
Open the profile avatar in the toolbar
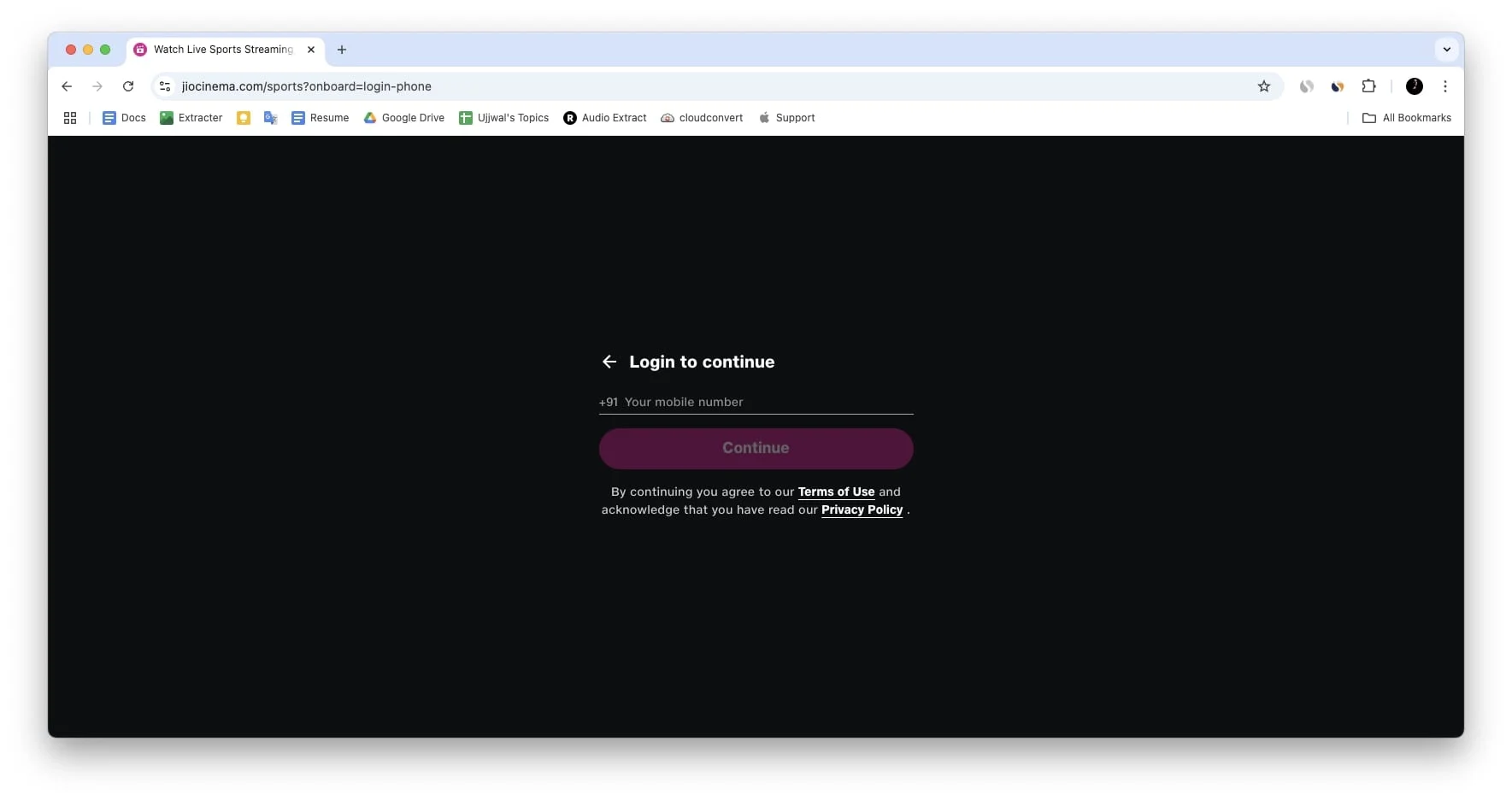[x=1415, y=86]
